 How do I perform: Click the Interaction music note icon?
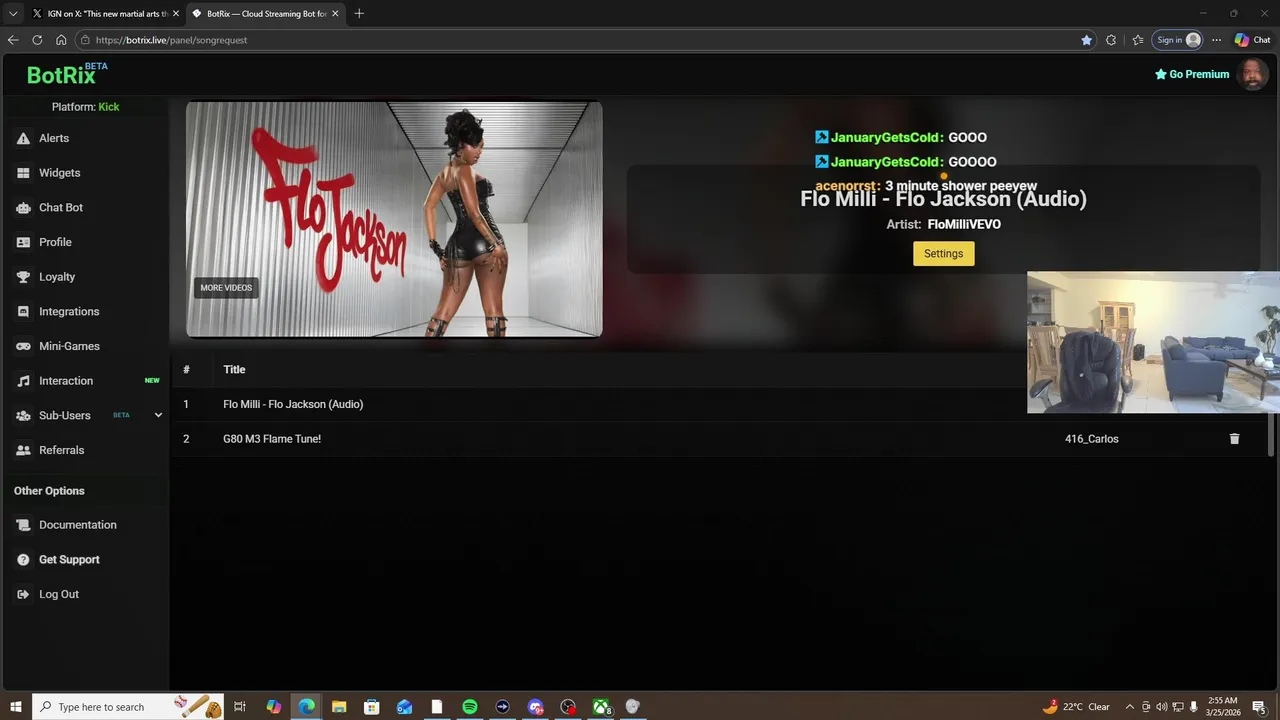(23, 381)
